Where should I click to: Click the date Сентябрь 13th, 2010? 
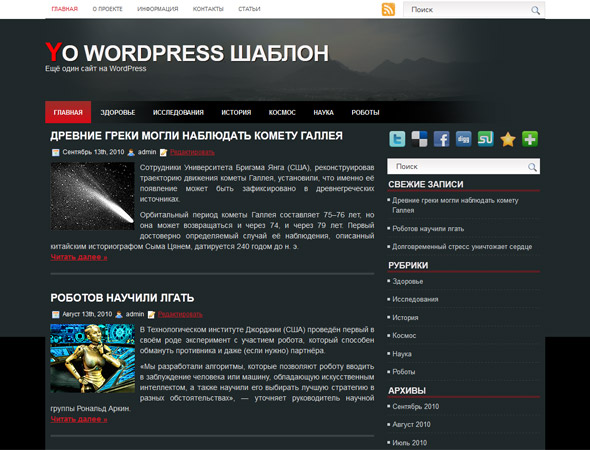click(93, 152)
